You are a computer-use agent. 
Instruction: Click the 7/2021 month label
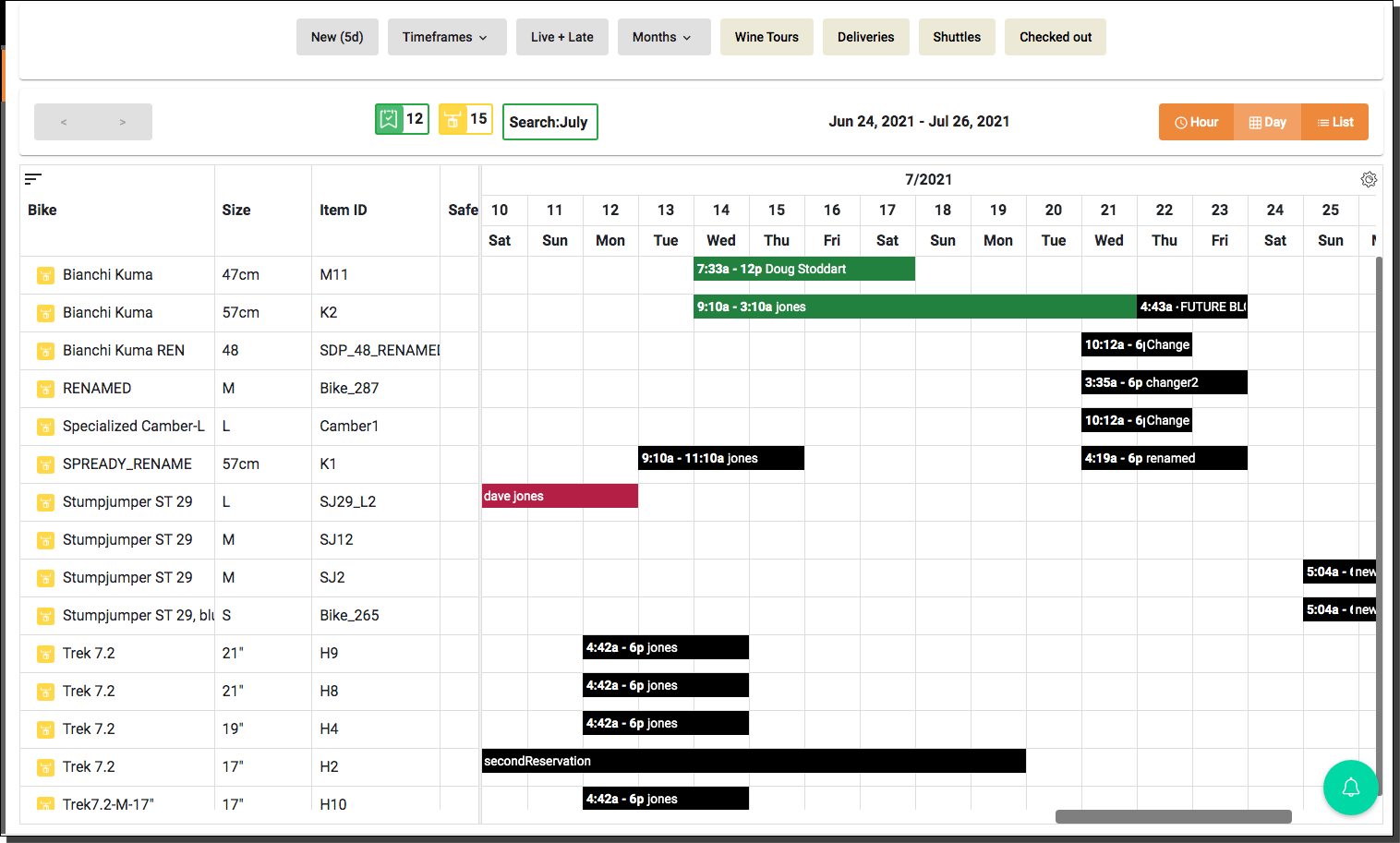[928, 179]
